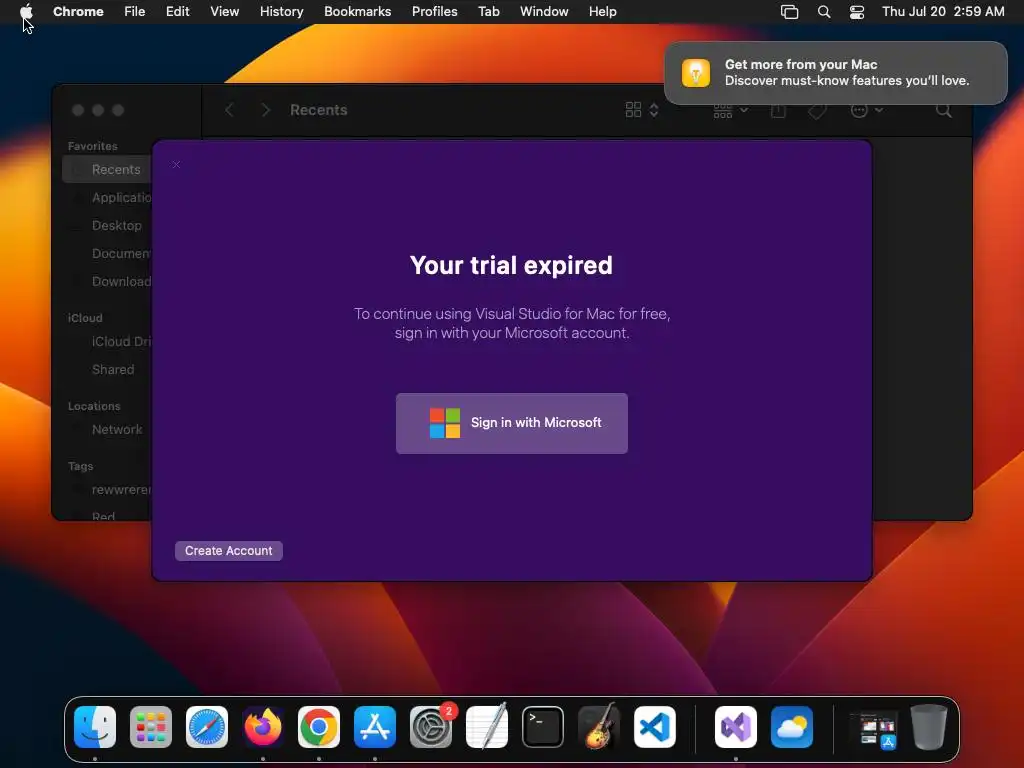The height and width of the screenshot is (768, 1024).
Task: Open Spotlight search in menu bar
Action: (824, 12)
